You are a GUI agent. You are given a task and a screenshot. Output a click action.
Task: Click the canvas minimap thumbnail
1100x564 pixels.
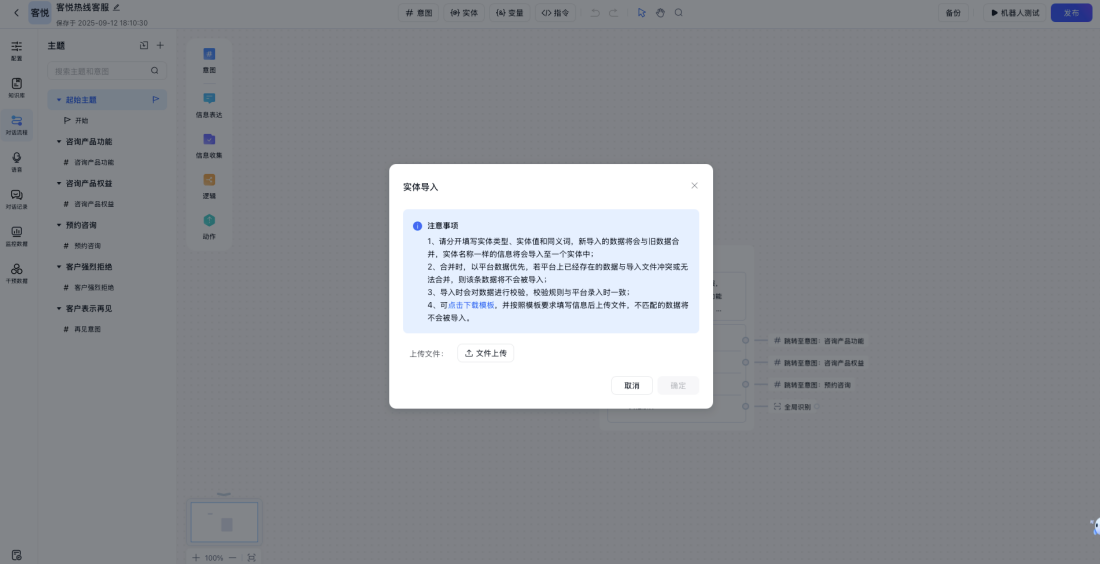(x=224, y=523)
